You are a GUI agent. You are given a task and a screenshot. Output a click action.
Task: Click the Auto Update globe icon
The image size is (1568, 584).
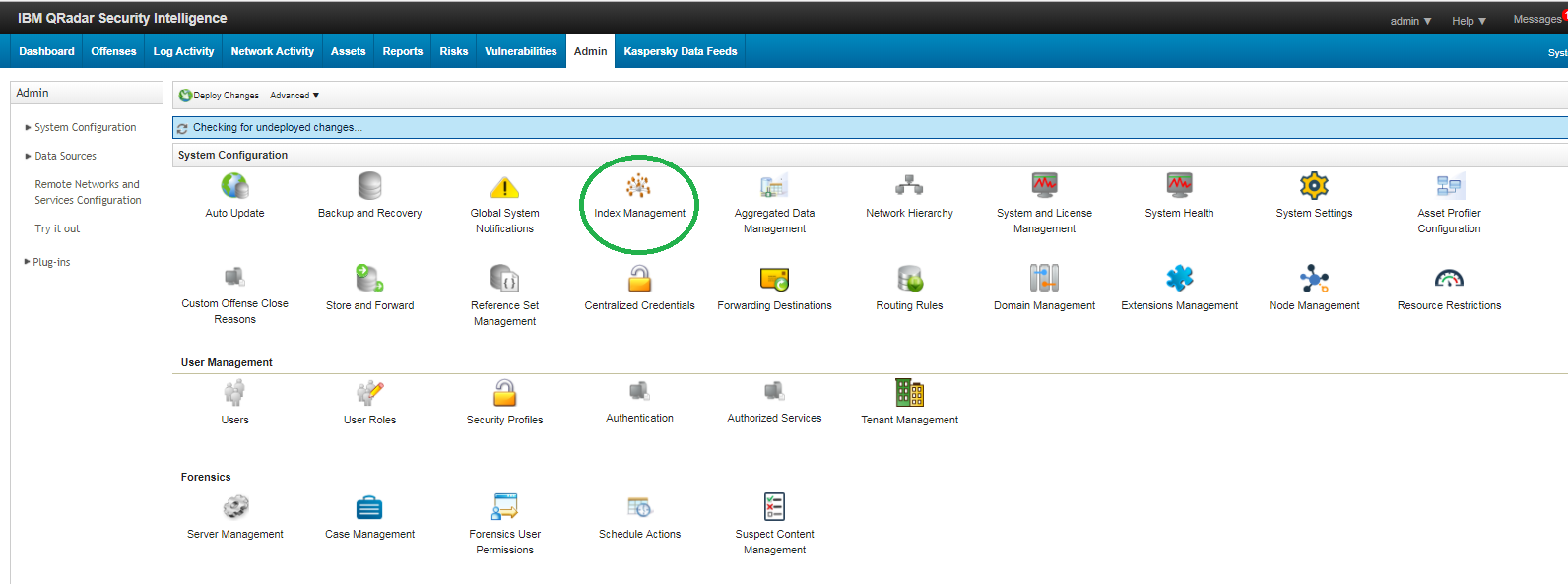click(x=234, y=186)
